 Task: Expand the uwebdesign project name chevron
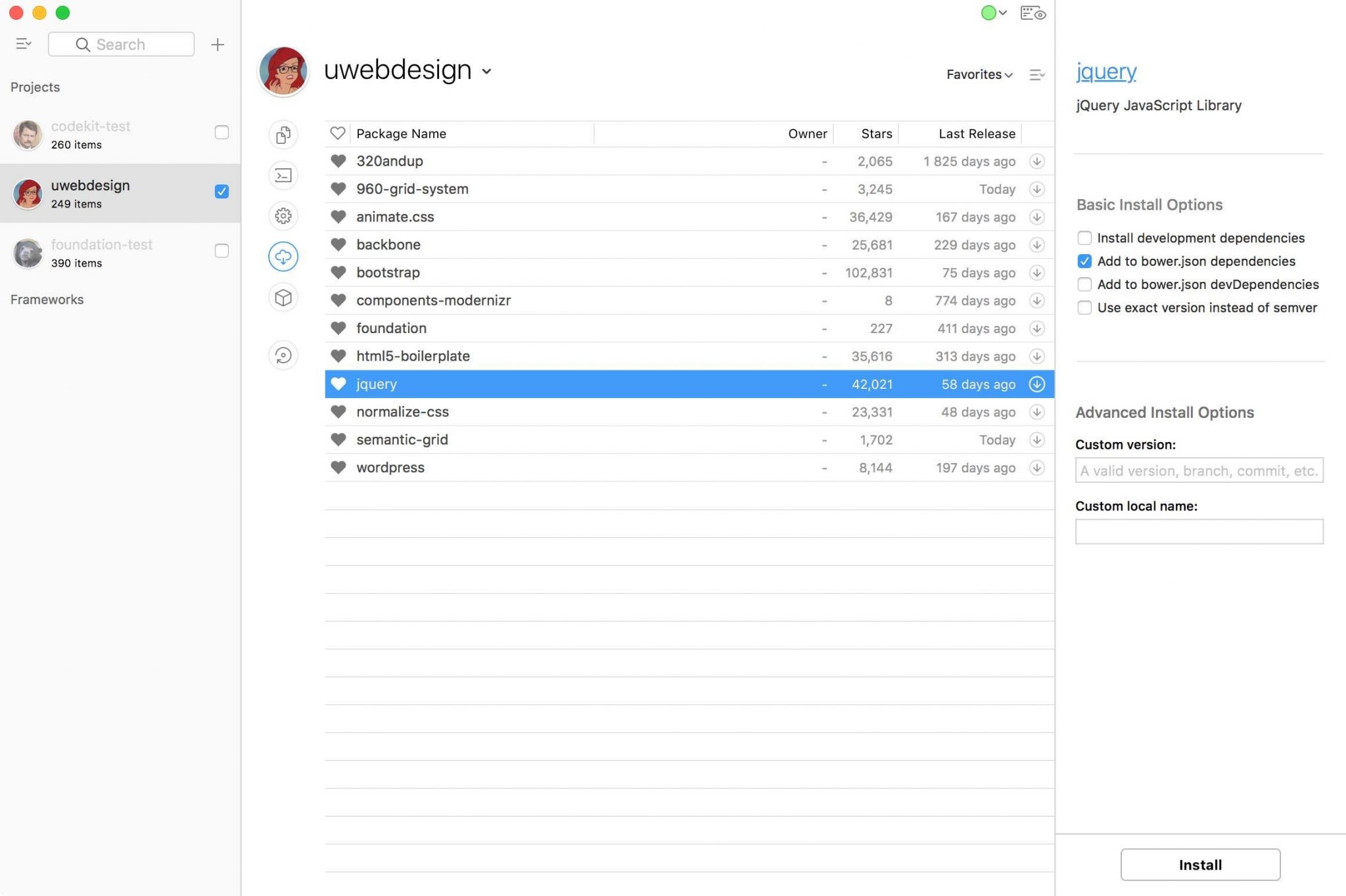[x=486, y=72]
